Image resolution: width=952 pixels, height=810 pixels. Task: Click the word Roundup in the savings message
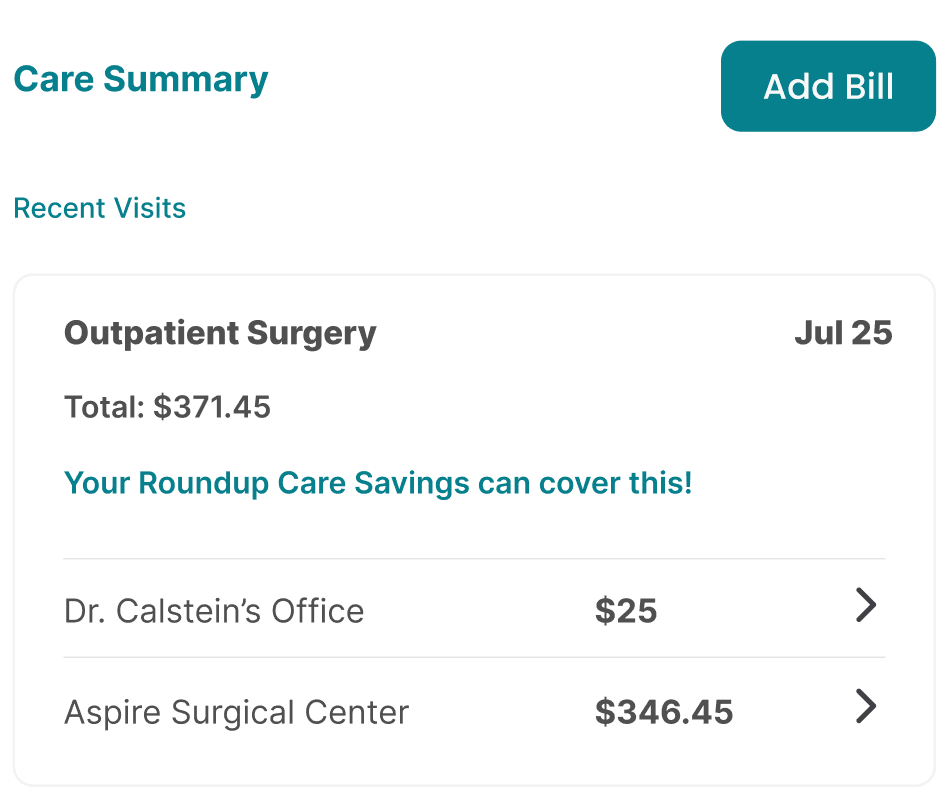coord(204,483)
